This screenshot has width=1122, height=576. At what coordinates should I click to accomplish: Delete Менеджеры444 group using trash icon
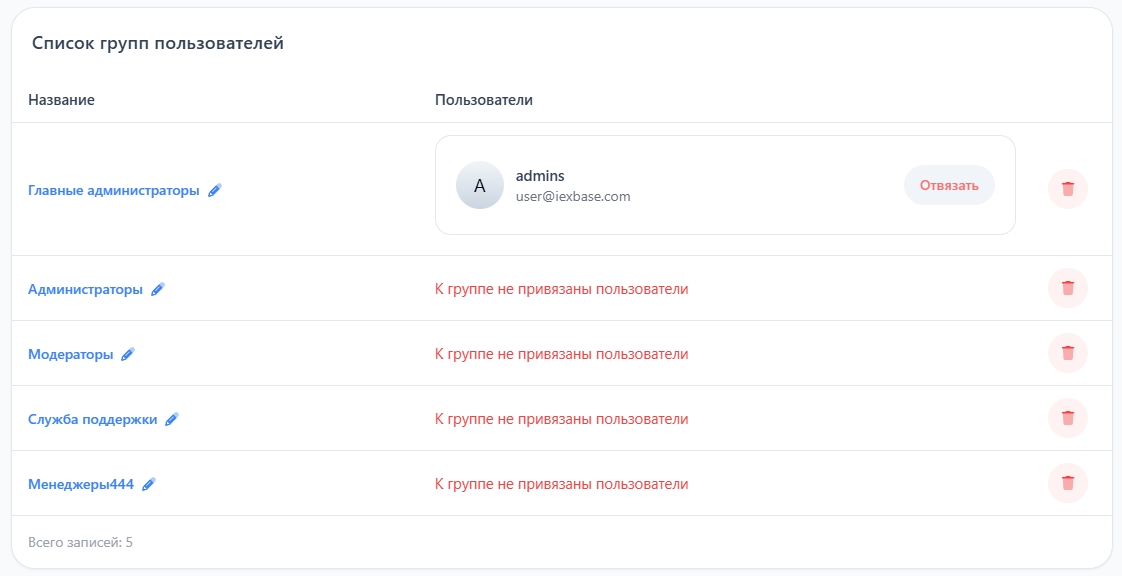tap(1067, 483)
